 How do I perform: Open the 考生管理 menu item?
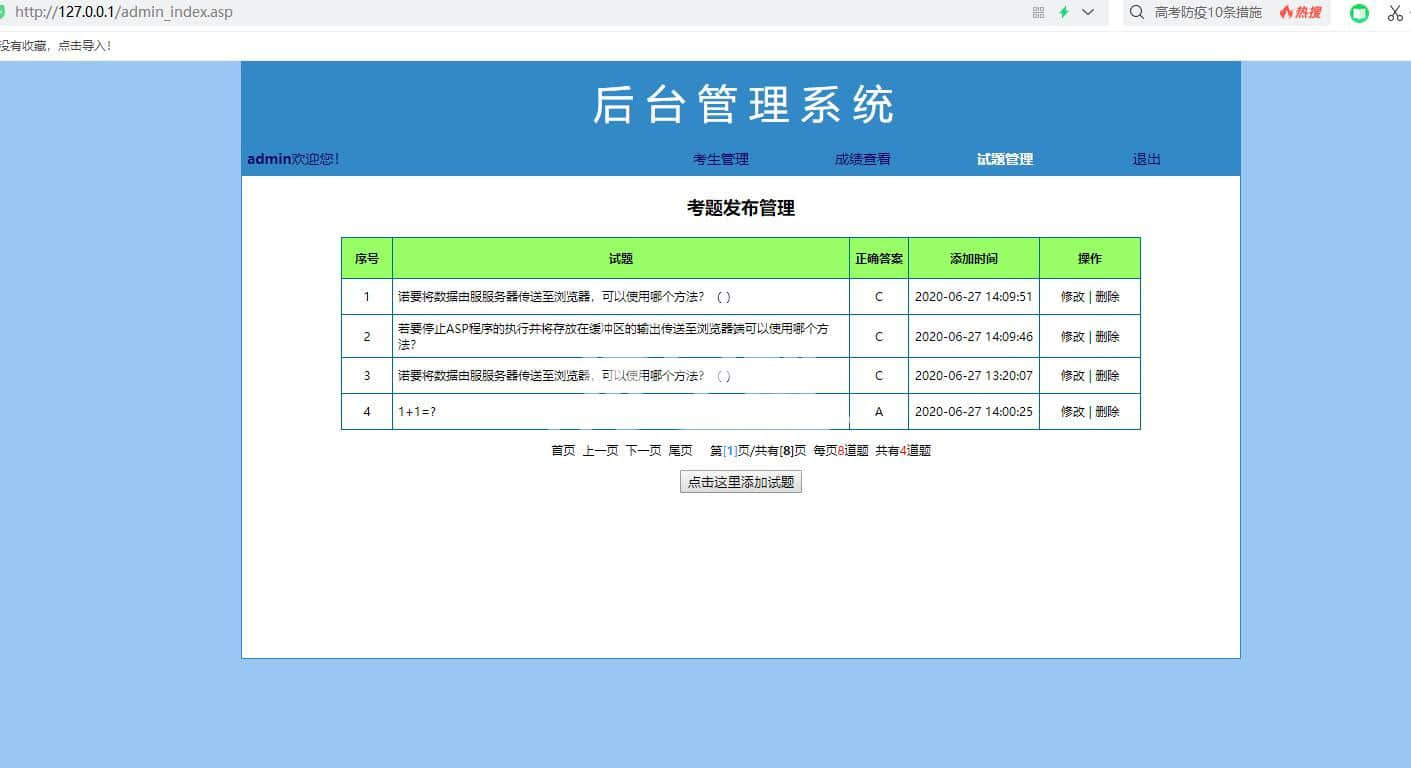coord(720,159)
